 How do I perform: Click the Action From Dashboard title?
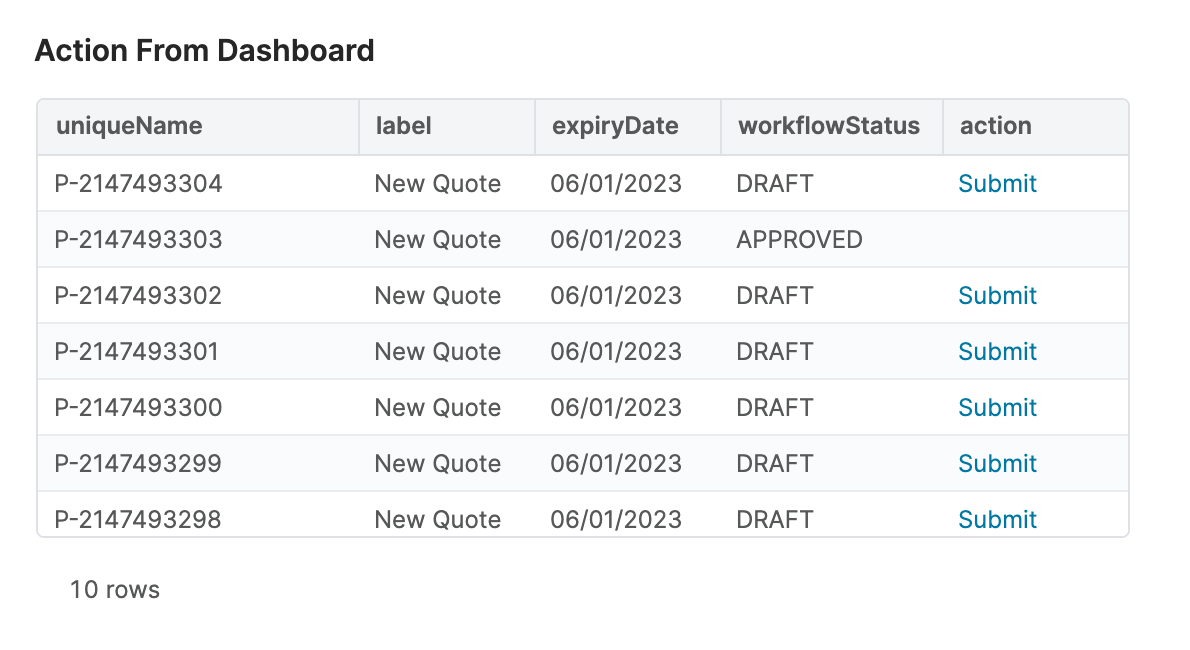coord(204,50)
